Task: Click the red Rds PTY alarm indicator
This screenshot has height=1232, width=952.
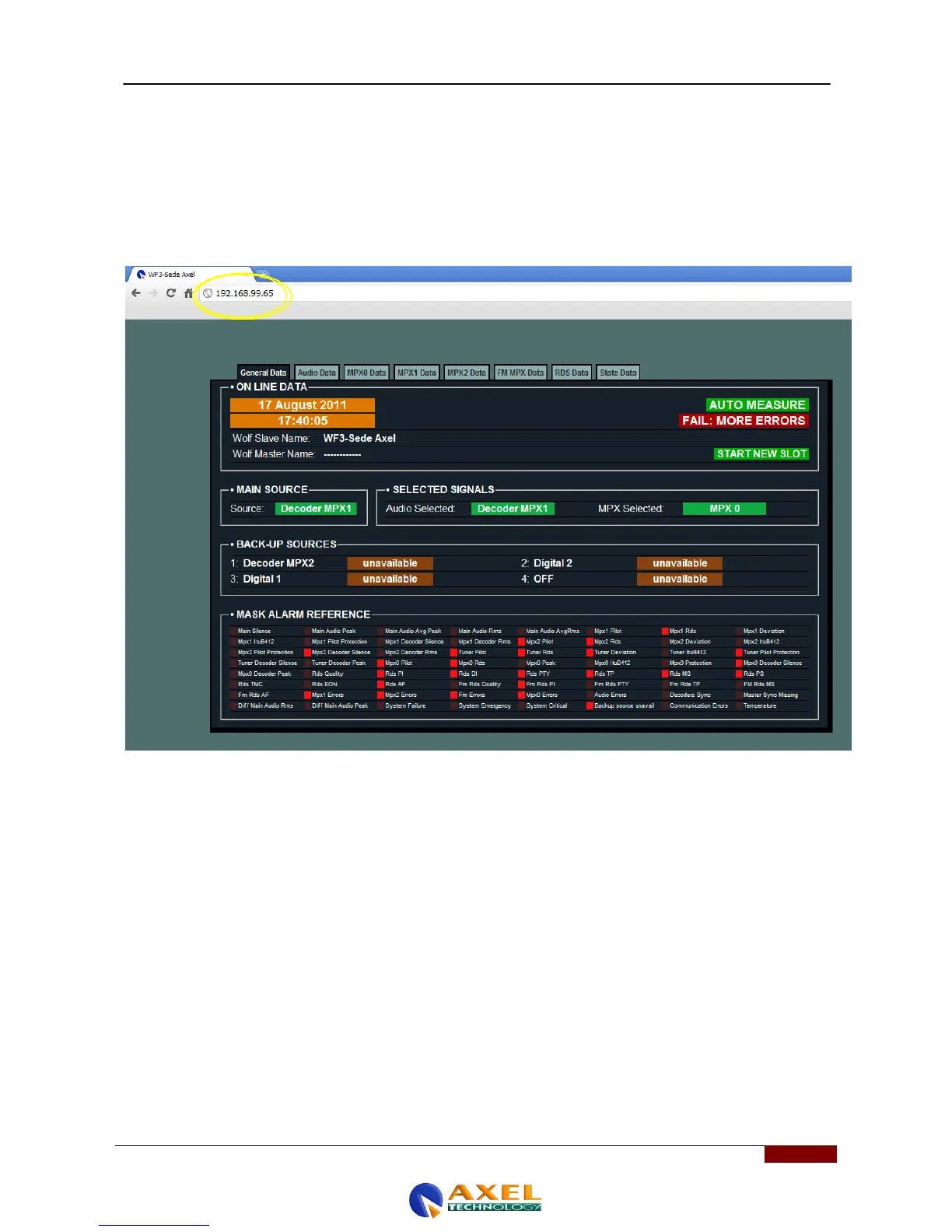Action: point(522,674)
